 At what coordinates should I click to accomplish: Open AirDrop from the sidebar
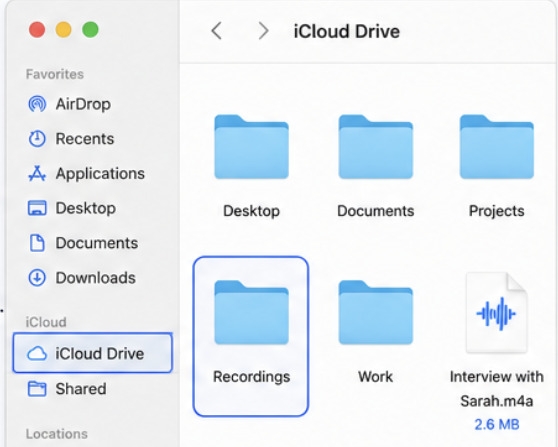(x=70, y=104)
